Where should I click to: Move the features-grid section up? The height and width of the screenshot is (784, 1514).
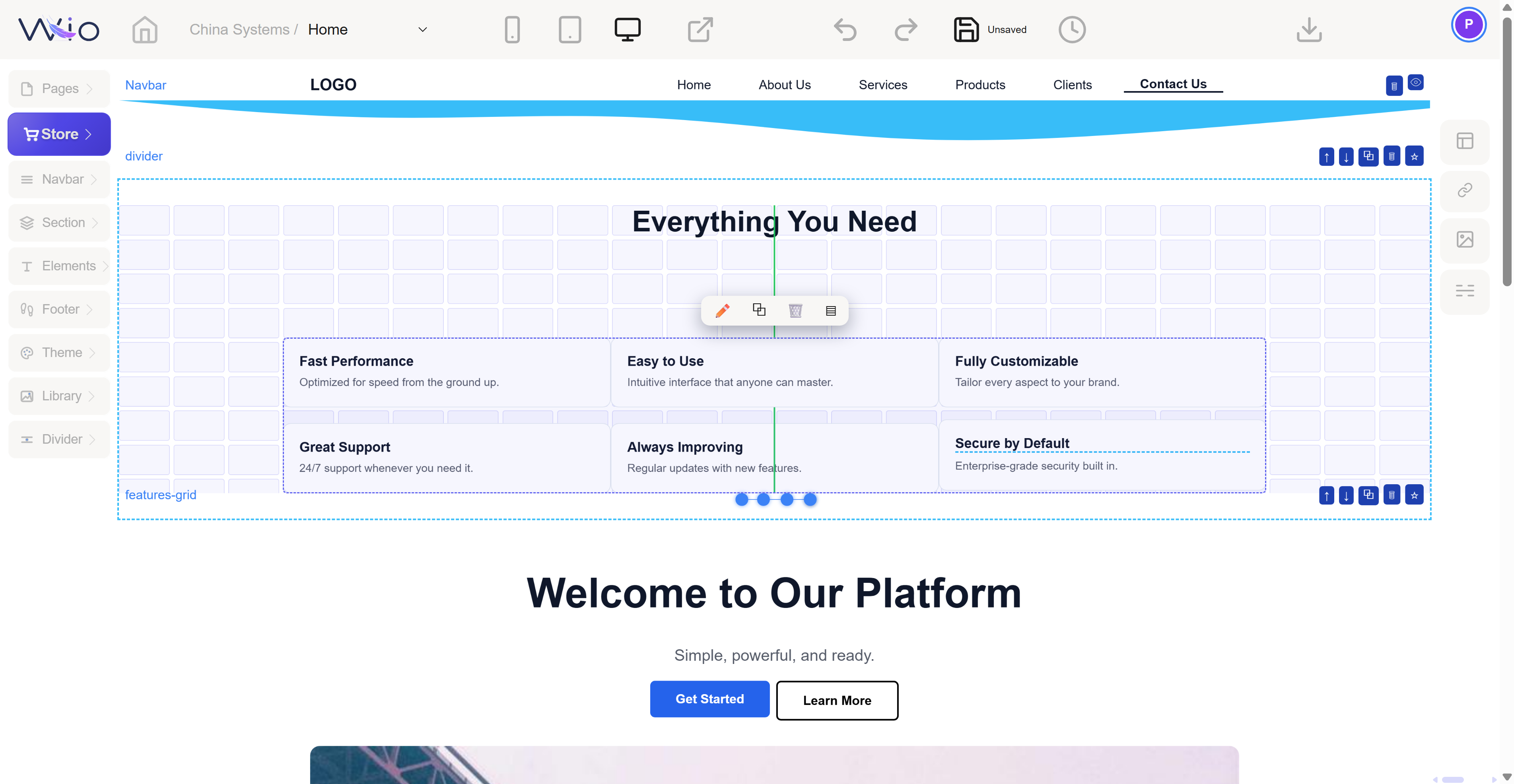[x=1327, y=495]
